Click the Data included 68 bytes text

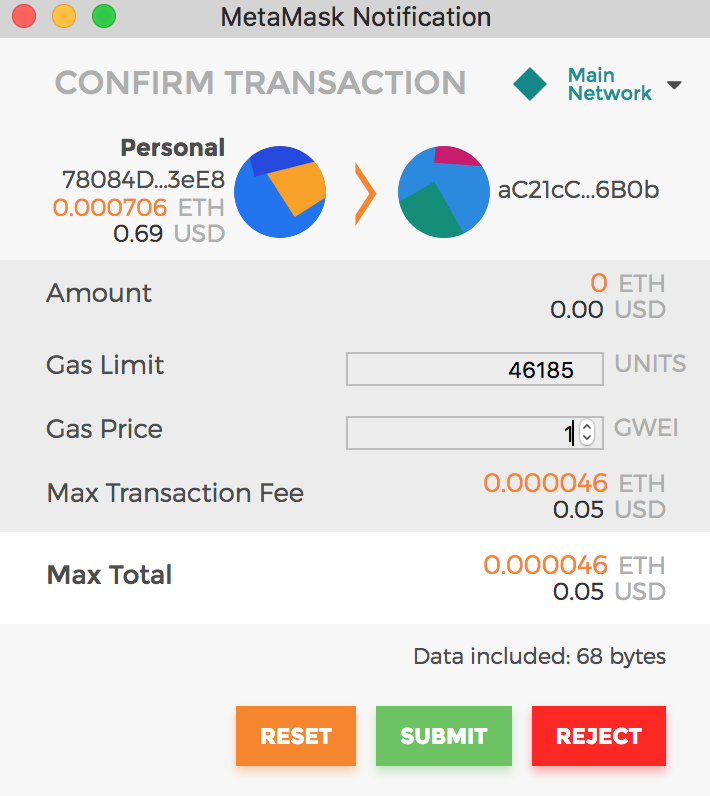(539, 656)
